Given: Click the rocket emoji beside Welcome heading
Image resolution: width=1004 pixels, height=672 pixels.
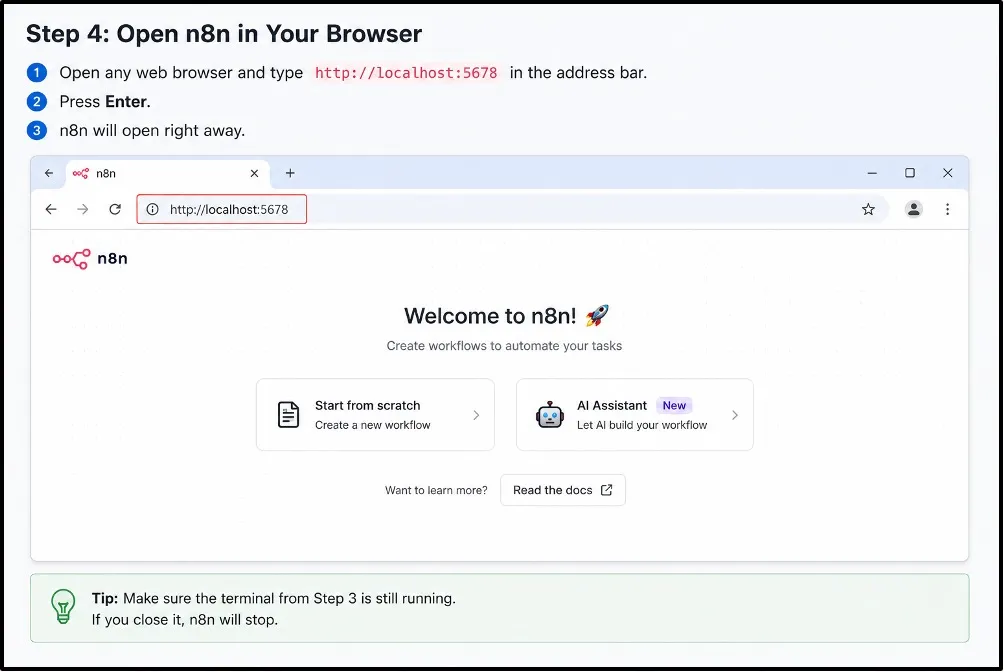Looking at the screenshot, I should (597, 315).
